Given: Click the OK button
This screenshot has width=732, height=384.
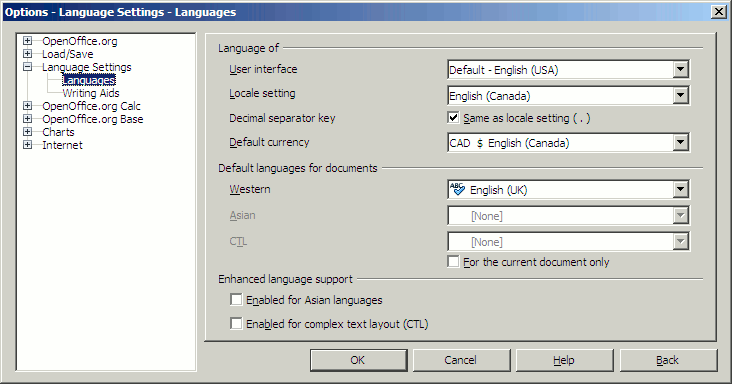Looking at the screenshot, I should tap(359, 360).
